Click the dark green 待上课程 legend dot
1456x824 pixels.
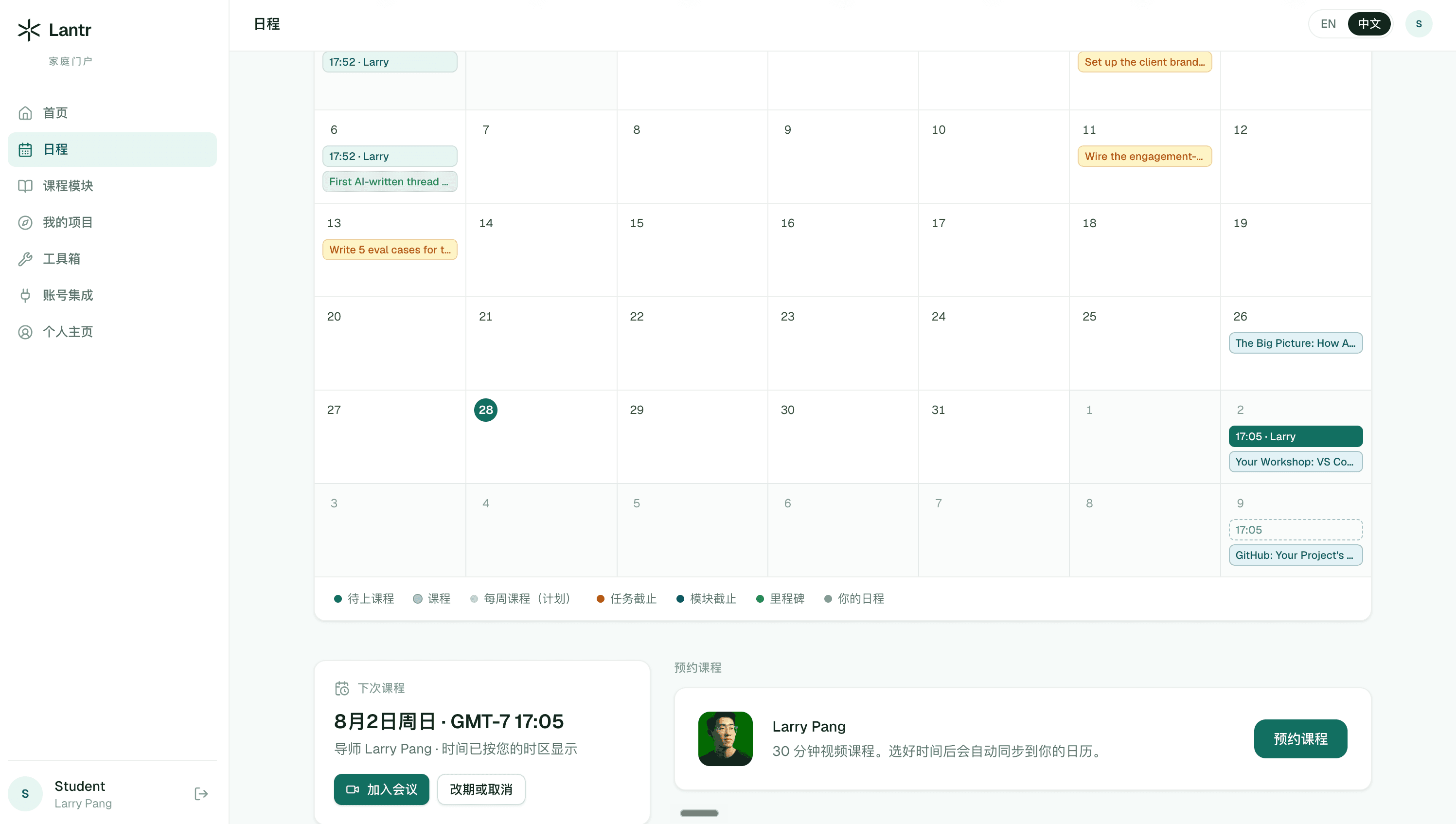pos(337,599)
